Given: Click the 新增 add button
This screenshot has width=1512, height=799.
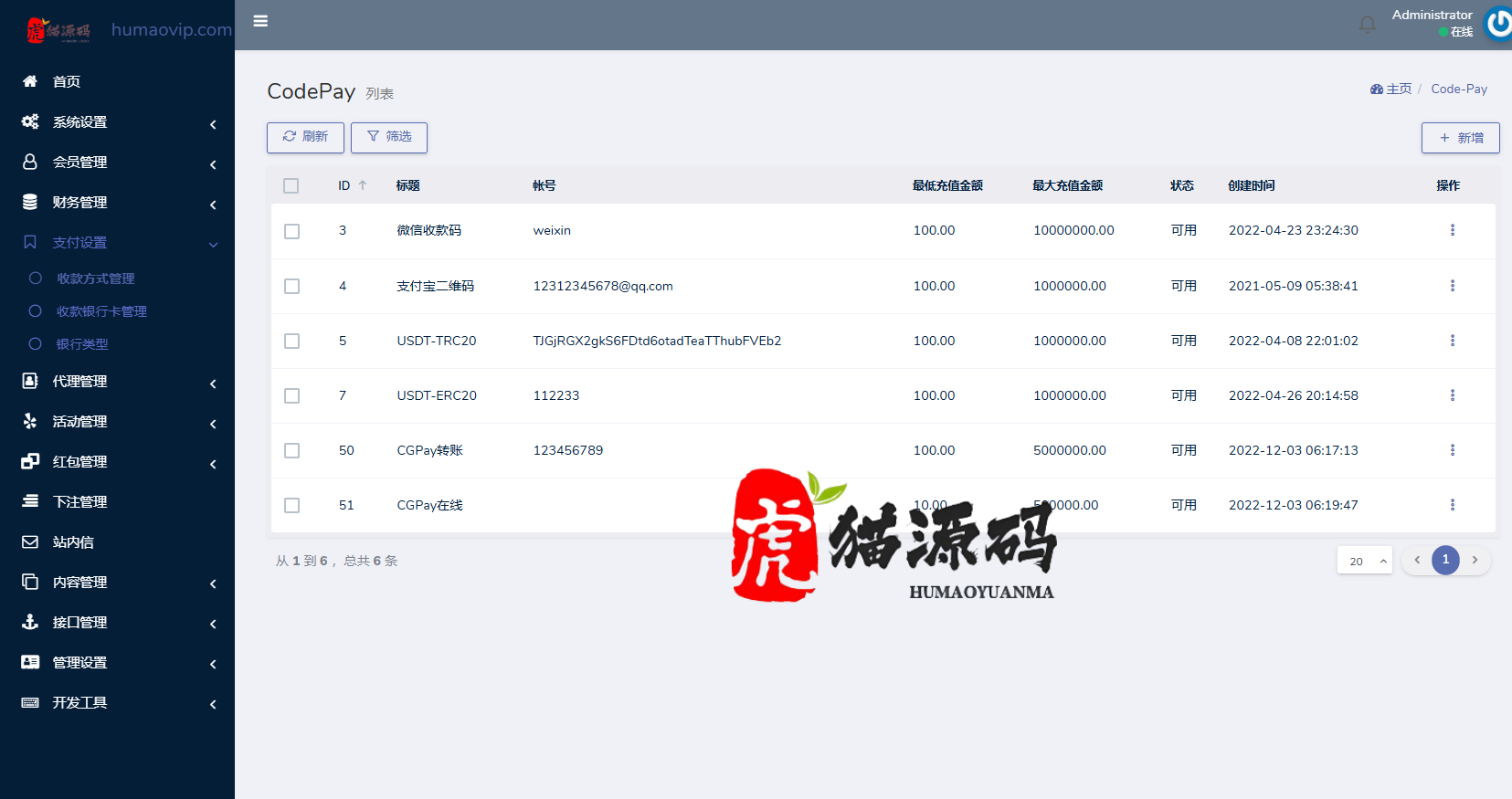Looking at the screenshot, I should (x=1460, y=138).
